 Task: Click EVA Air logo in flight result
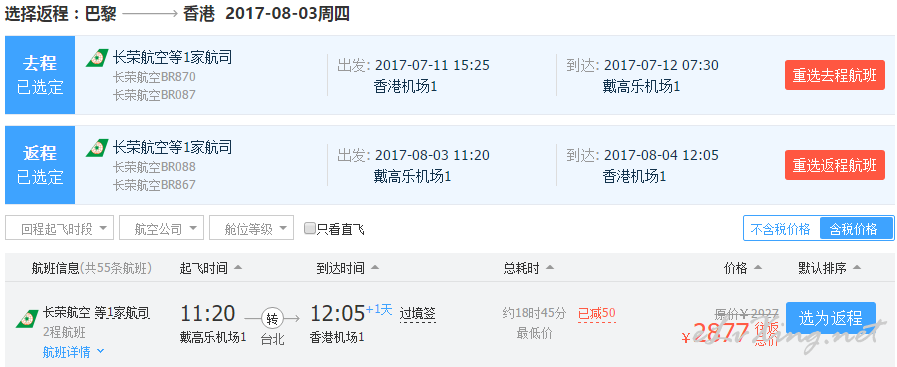tap(27, 319)
